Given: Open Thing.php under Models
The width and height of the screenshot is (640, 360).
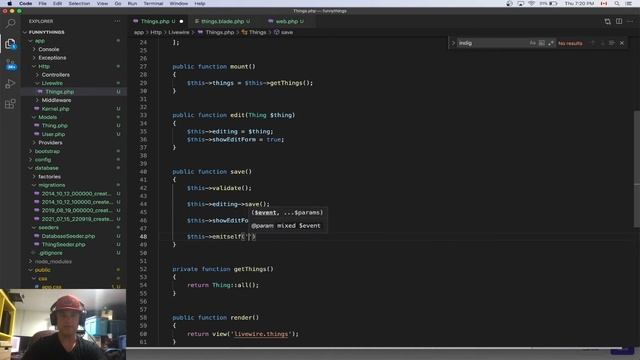Looking at the screenshot, I should pyautogui.click(x=55, y=126).
